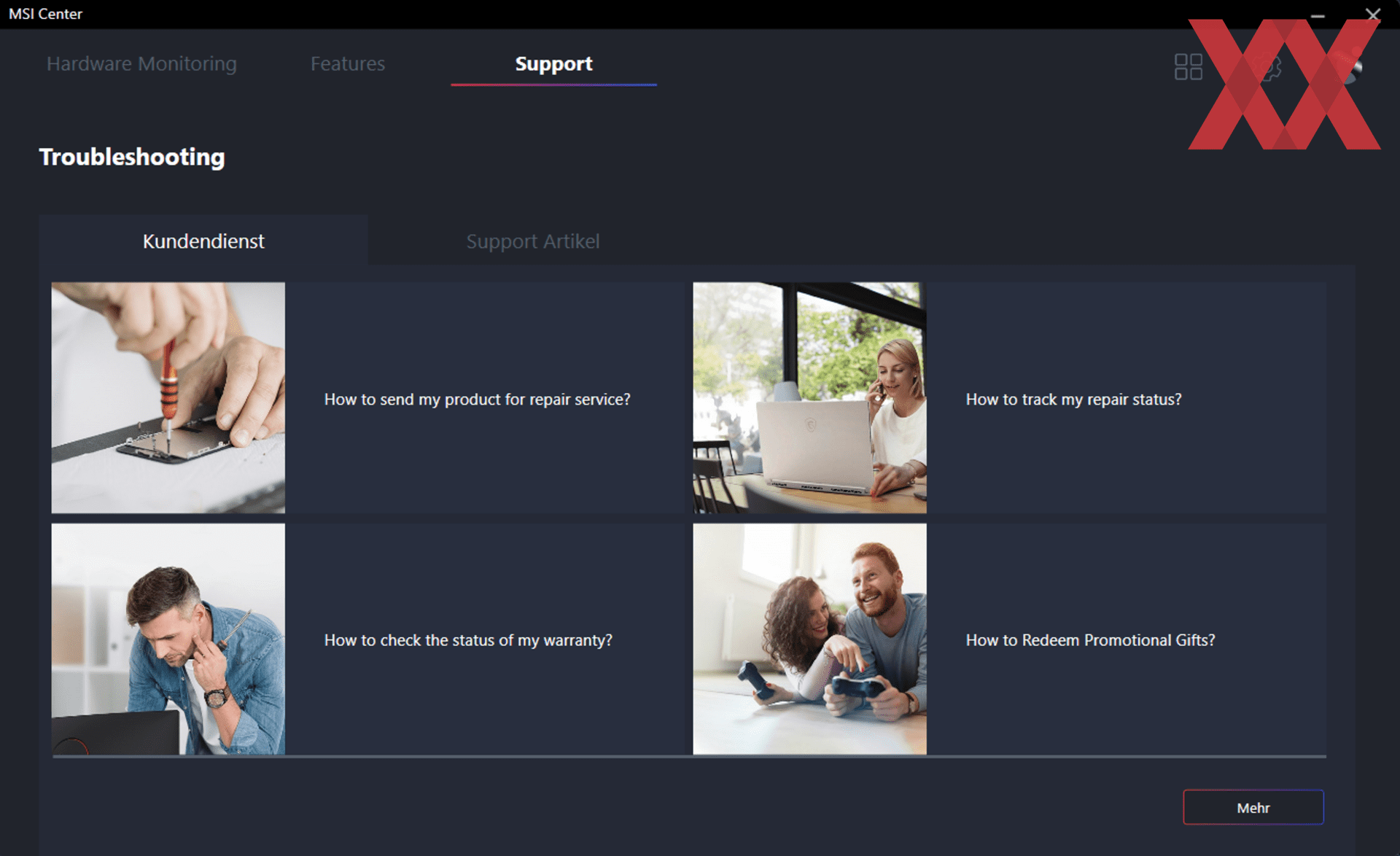Click the screwdriver phone repair thumbnail
This screenshot has width=1400, height=856.
[168, 397]
